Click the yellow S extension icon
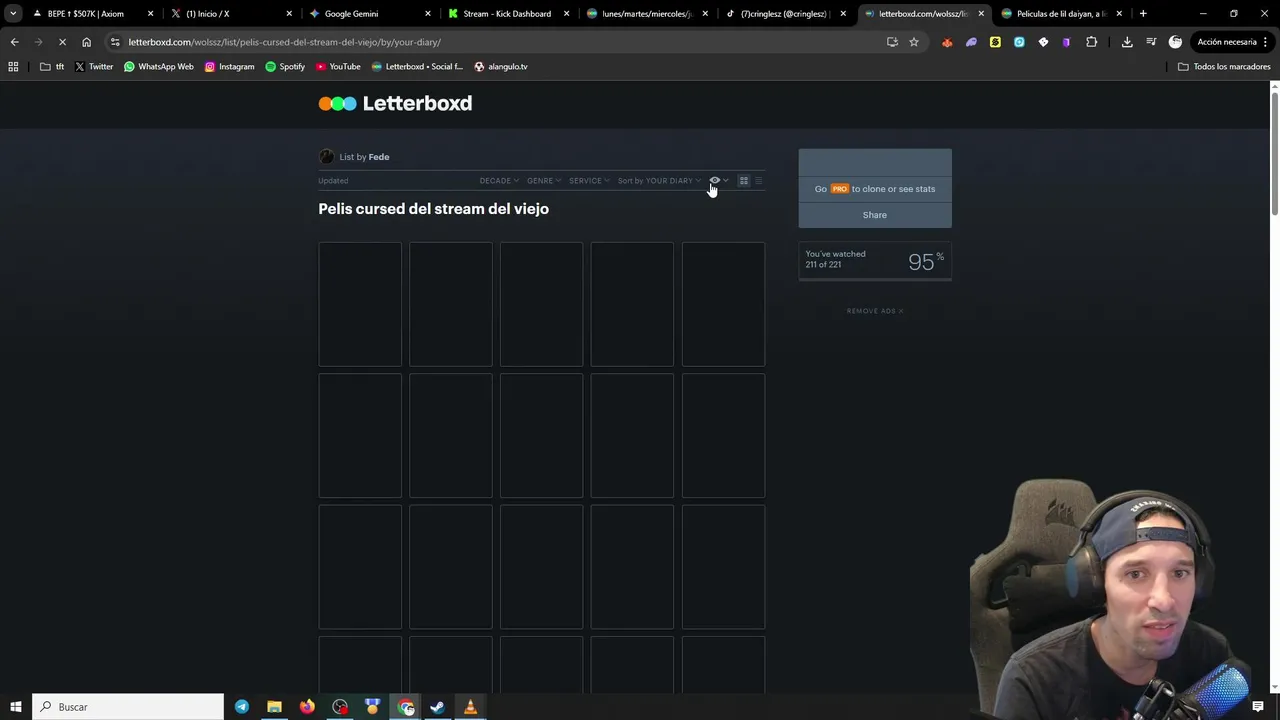This screenshot has width=1280, height=720. click(x=995, y=42)
